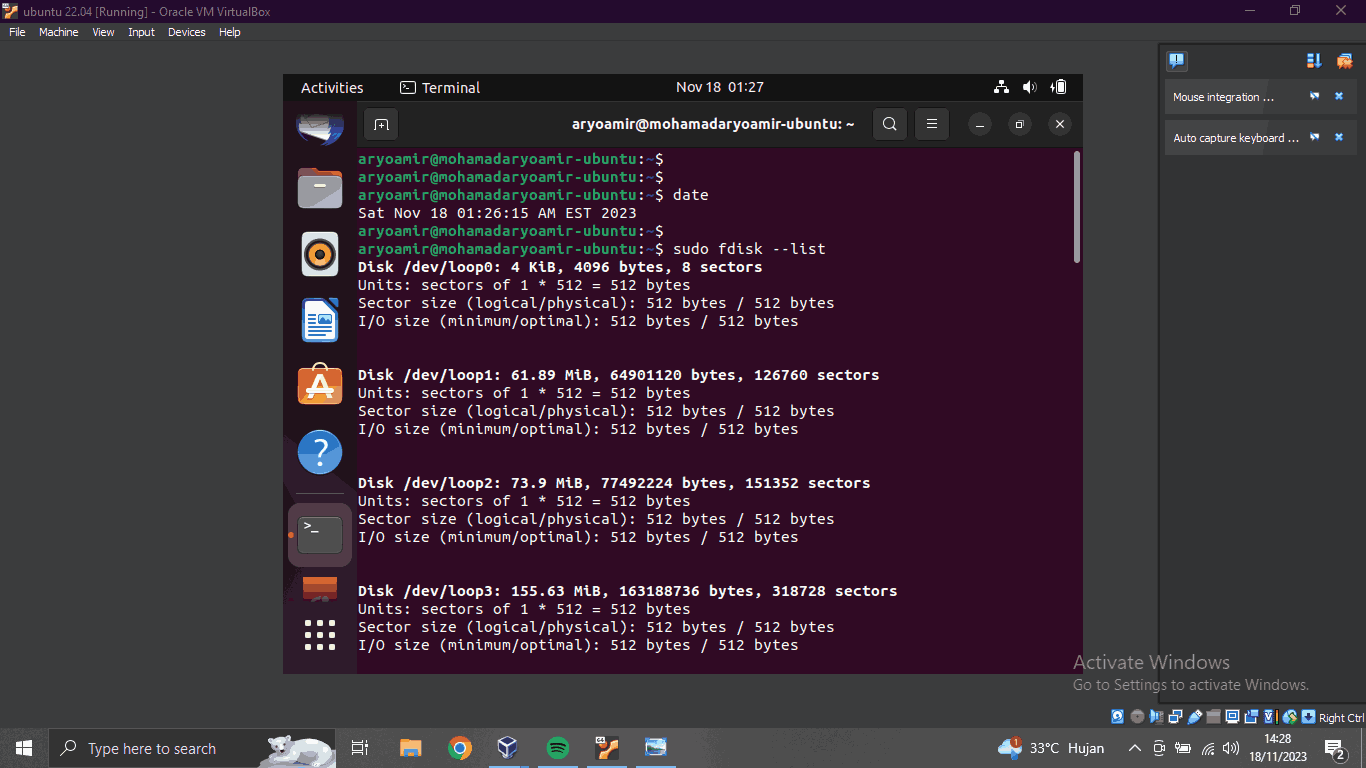Click the 'Disk /dev/loop0: 4 KiB' line
This screenshot has width=1366, height=768.
[560, 267]
